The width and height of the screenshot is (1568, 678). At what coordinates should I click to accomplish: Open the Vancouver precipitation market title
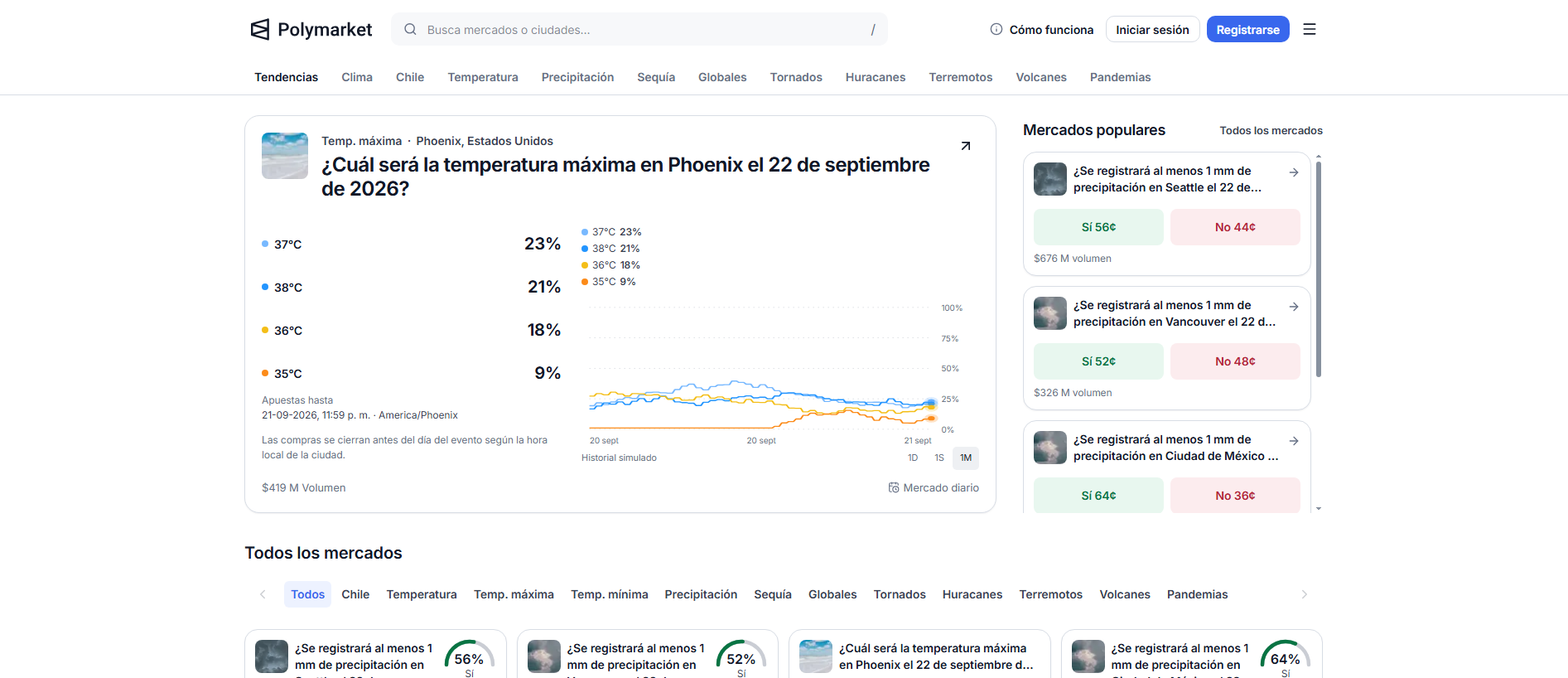1175,313
